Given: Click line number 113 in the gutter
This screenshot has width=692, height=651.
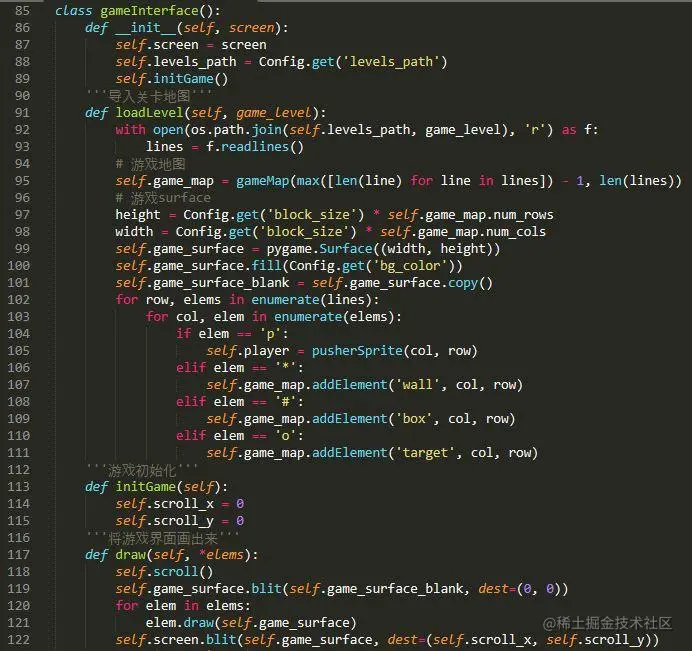Looking at the screenshot, I should [19, 486].
